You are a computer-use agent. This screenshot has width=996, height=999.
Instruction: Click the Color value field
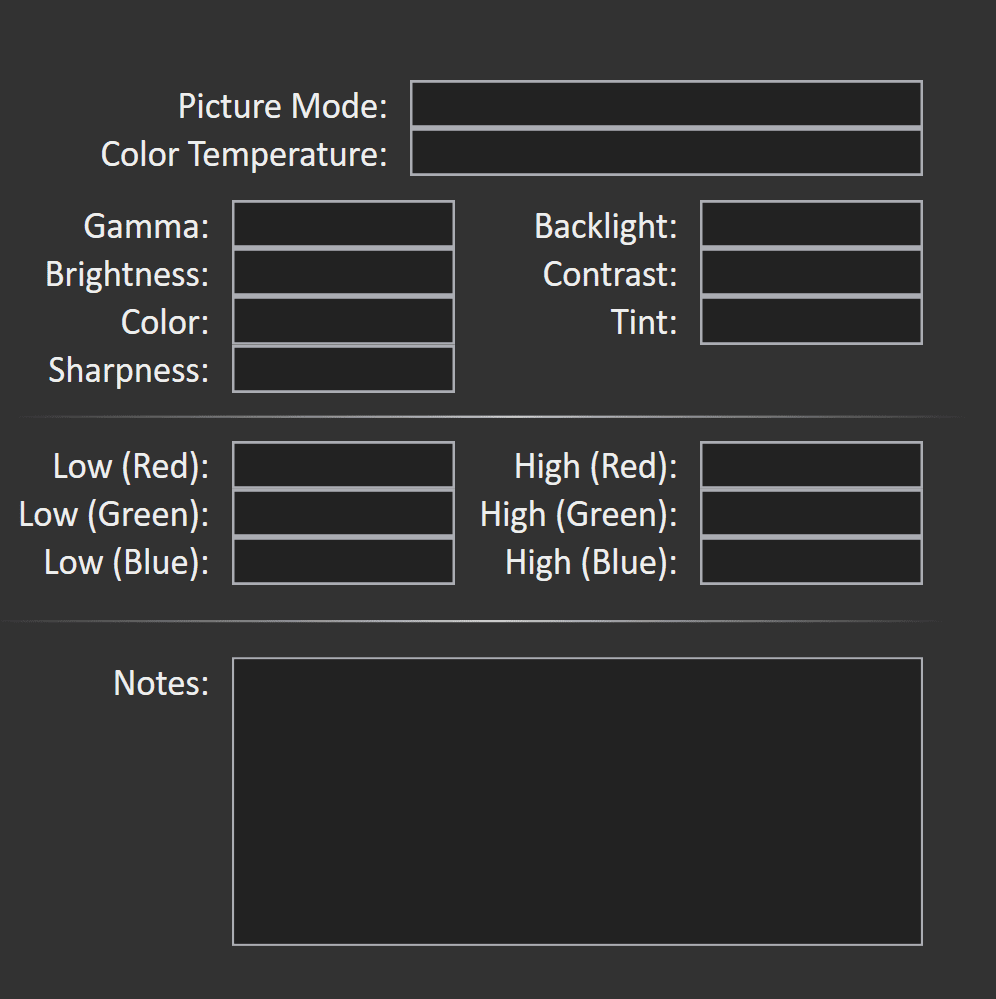pyautogui.click(x=343, y=320)
